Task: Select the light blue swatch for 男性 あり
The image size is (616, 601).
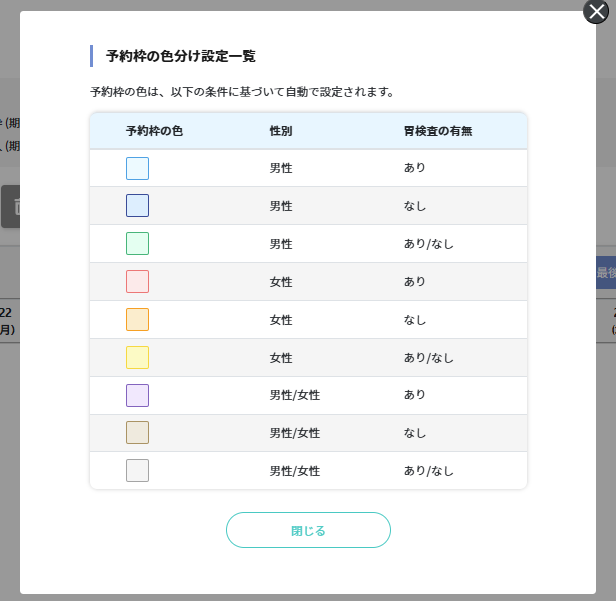Action: point(137,168)
